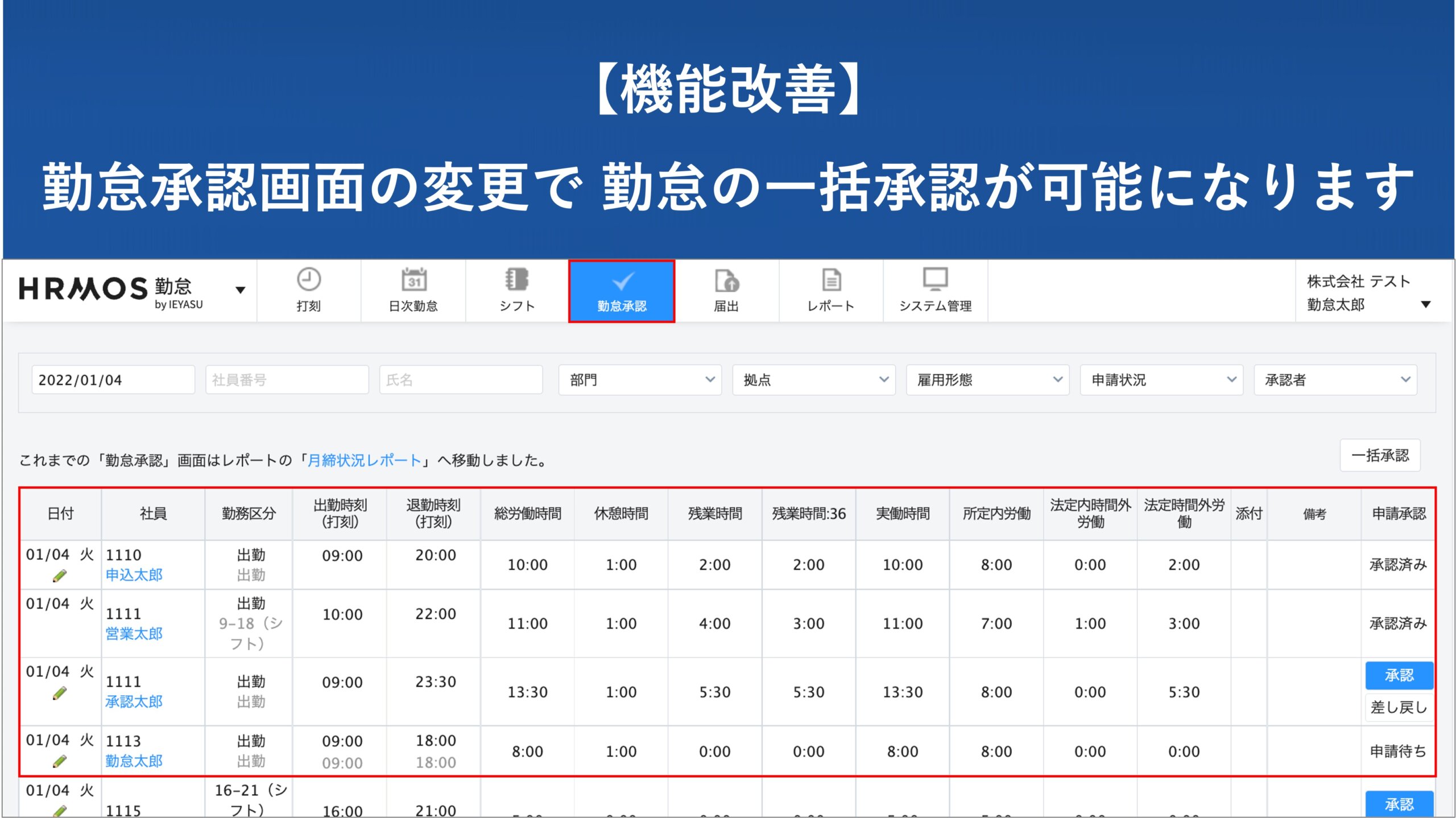Click the 社員番号 input field
This screenshot has width=1456, height=818.
pyautogui.click(x=287, y=379)
